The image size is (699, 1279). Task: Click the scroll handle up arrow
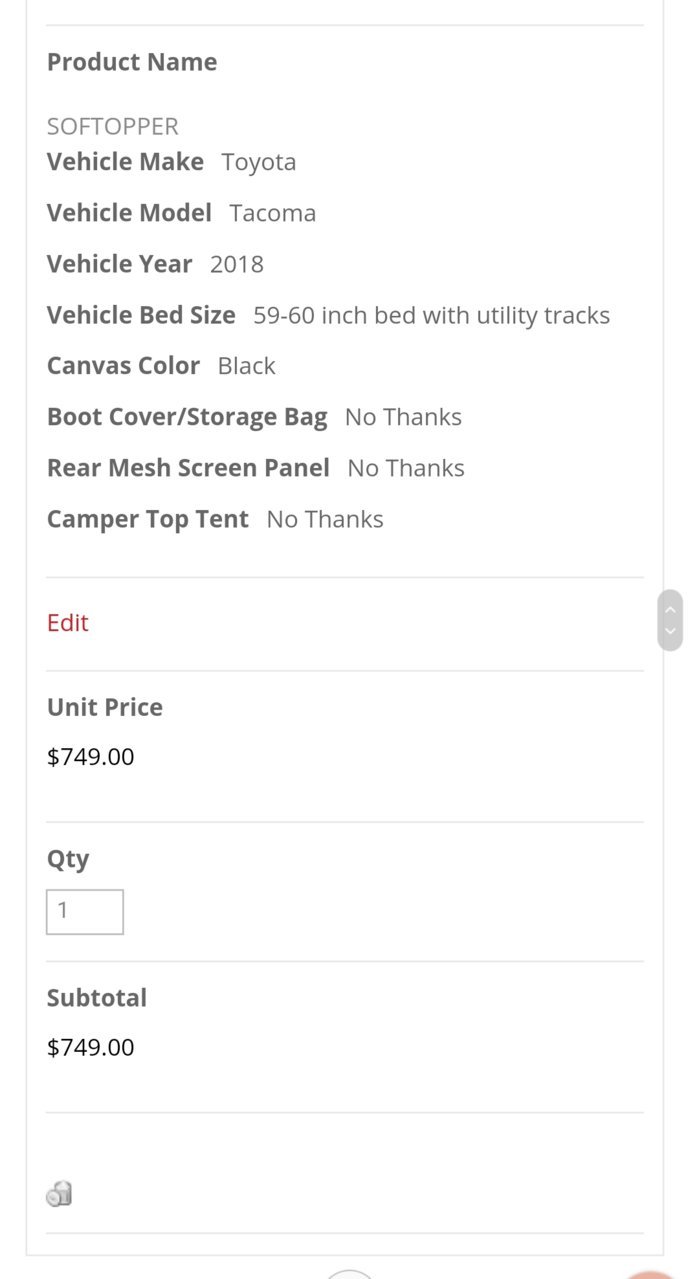(670, 608)
